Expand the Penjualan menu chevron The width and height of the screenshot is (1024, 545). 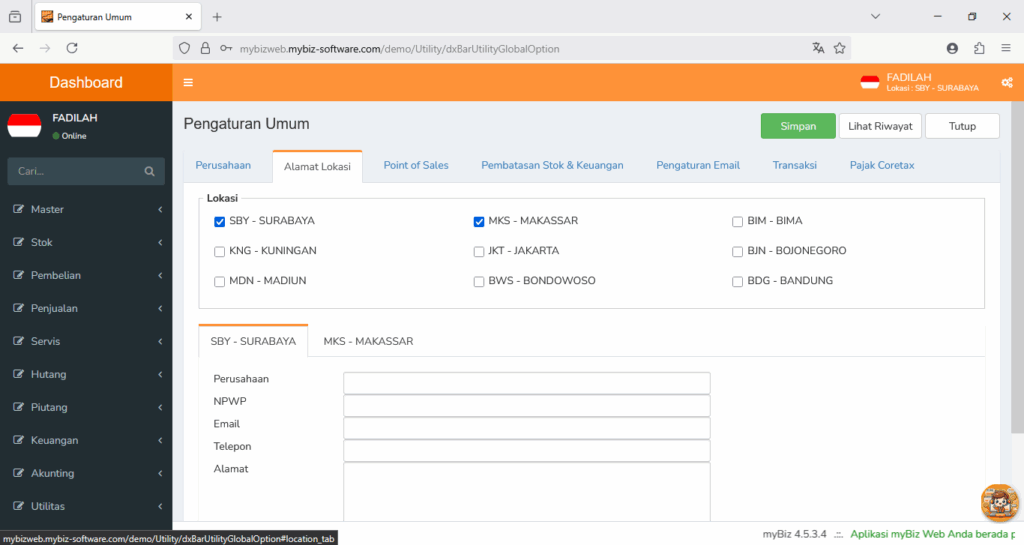coord(160,309)
